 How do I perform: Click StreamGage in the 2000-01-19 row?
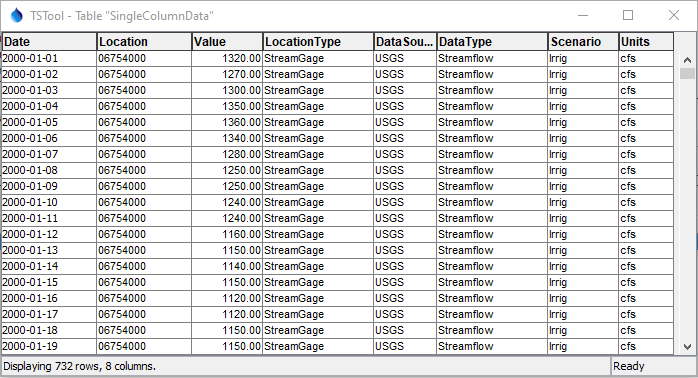click(318, 347)
